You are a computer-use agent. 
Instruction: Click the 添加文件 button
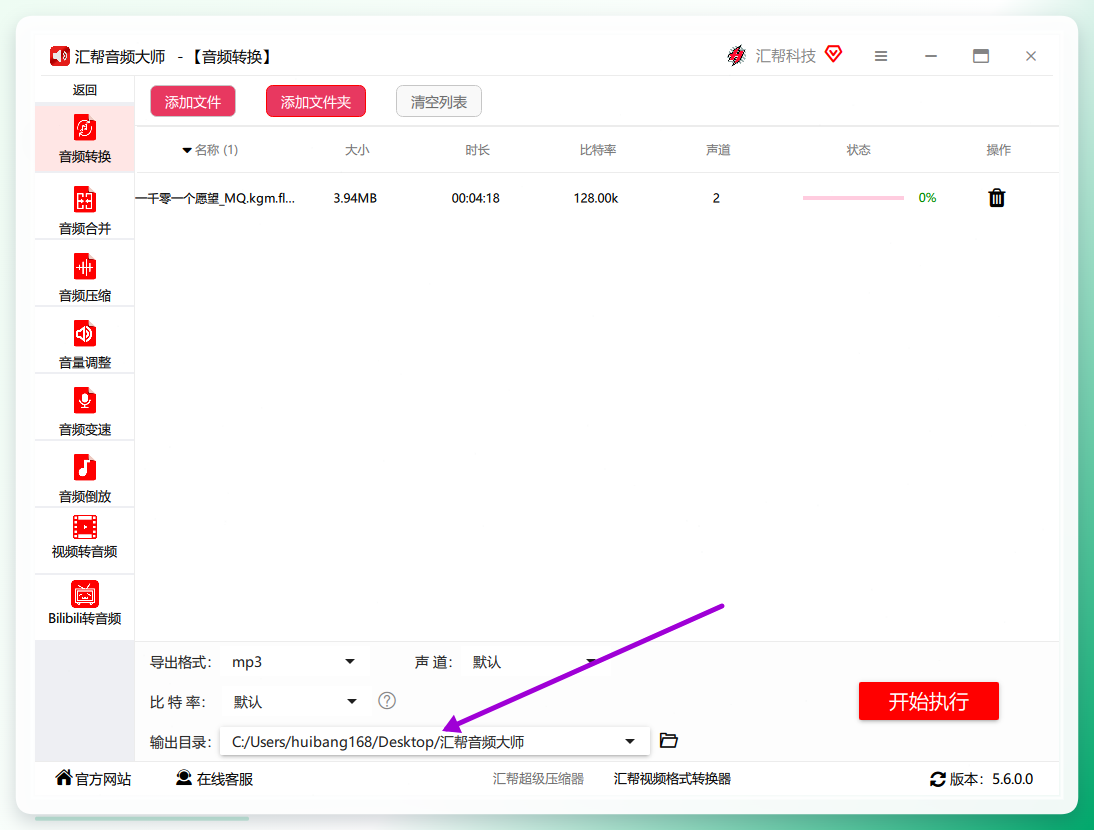pyautogui.click(x=193, y=102)
